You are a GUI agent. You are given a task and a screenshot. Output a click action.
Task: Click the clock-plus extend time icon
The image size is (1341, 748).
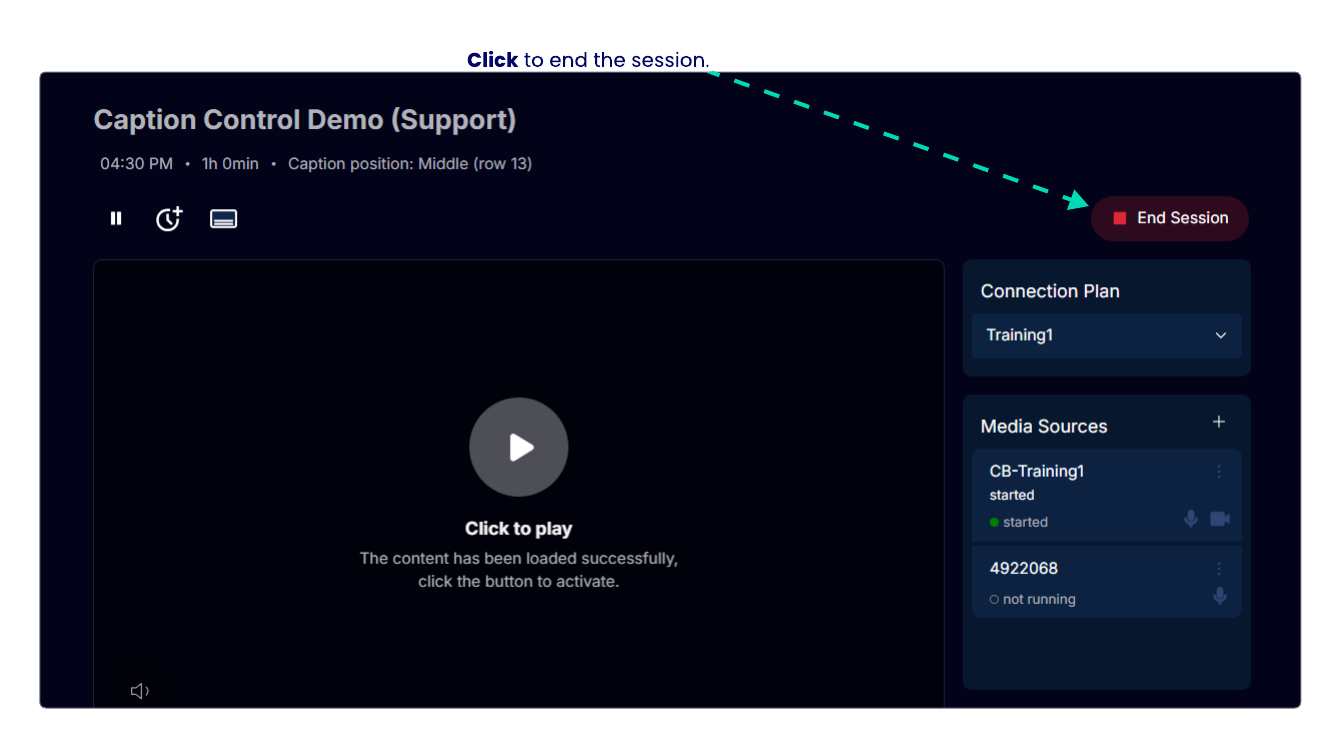point(169,219)
